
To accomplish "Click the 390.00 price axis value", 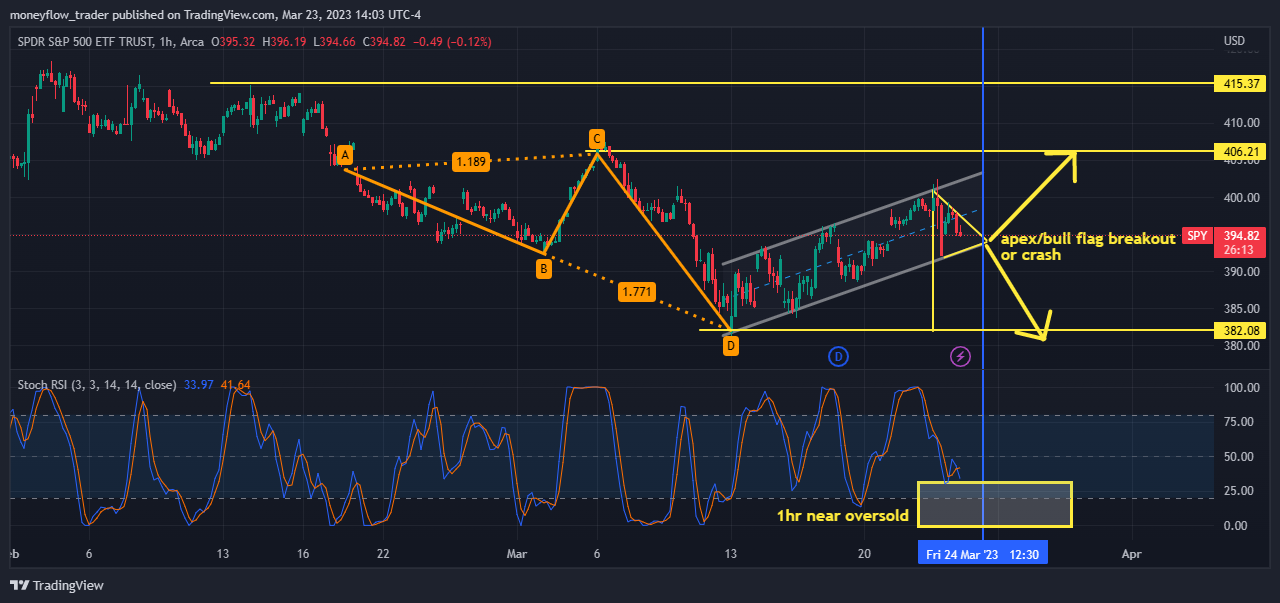I will [x=1241, y=272].
